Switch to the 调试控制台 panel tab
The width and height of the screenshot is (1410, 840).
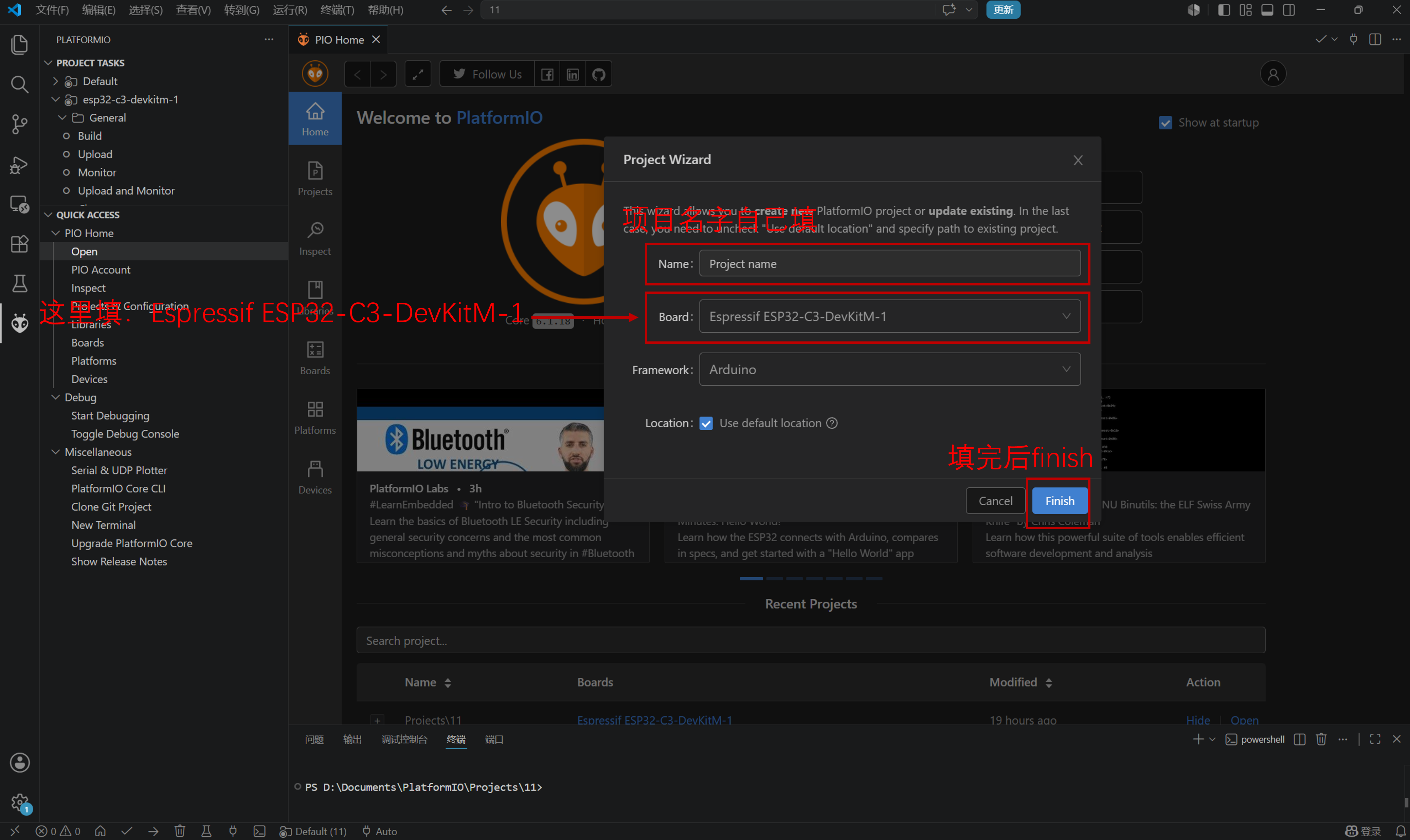coord(404,739)
